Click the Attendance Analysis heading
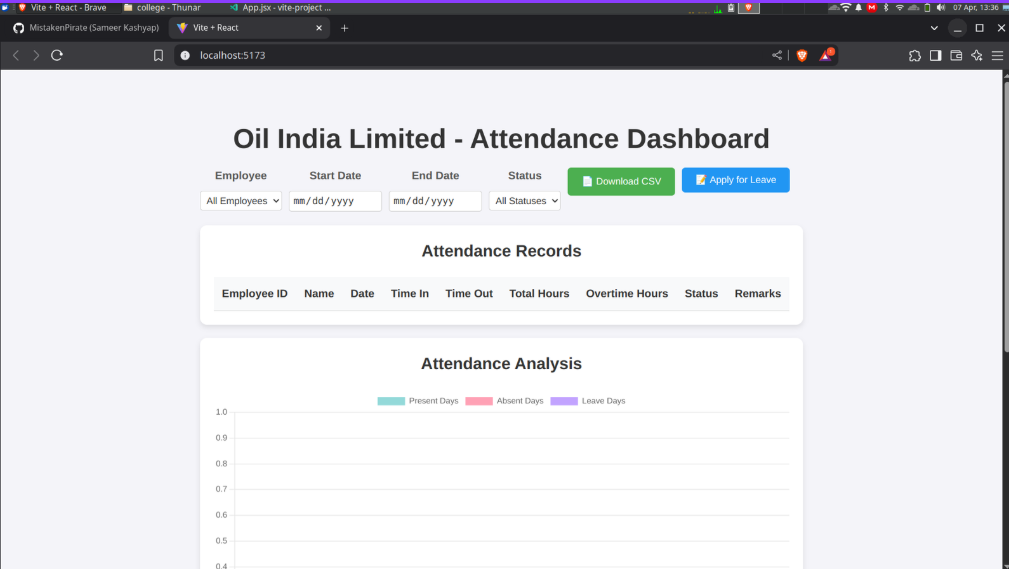 tap(501, 364)
